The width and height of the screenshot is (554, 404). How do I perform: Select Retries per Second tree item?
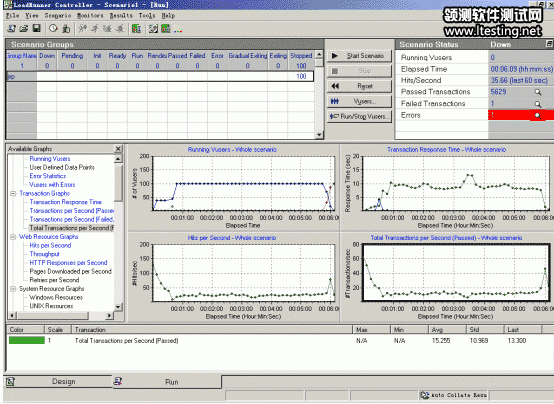[x=54, y=280]
